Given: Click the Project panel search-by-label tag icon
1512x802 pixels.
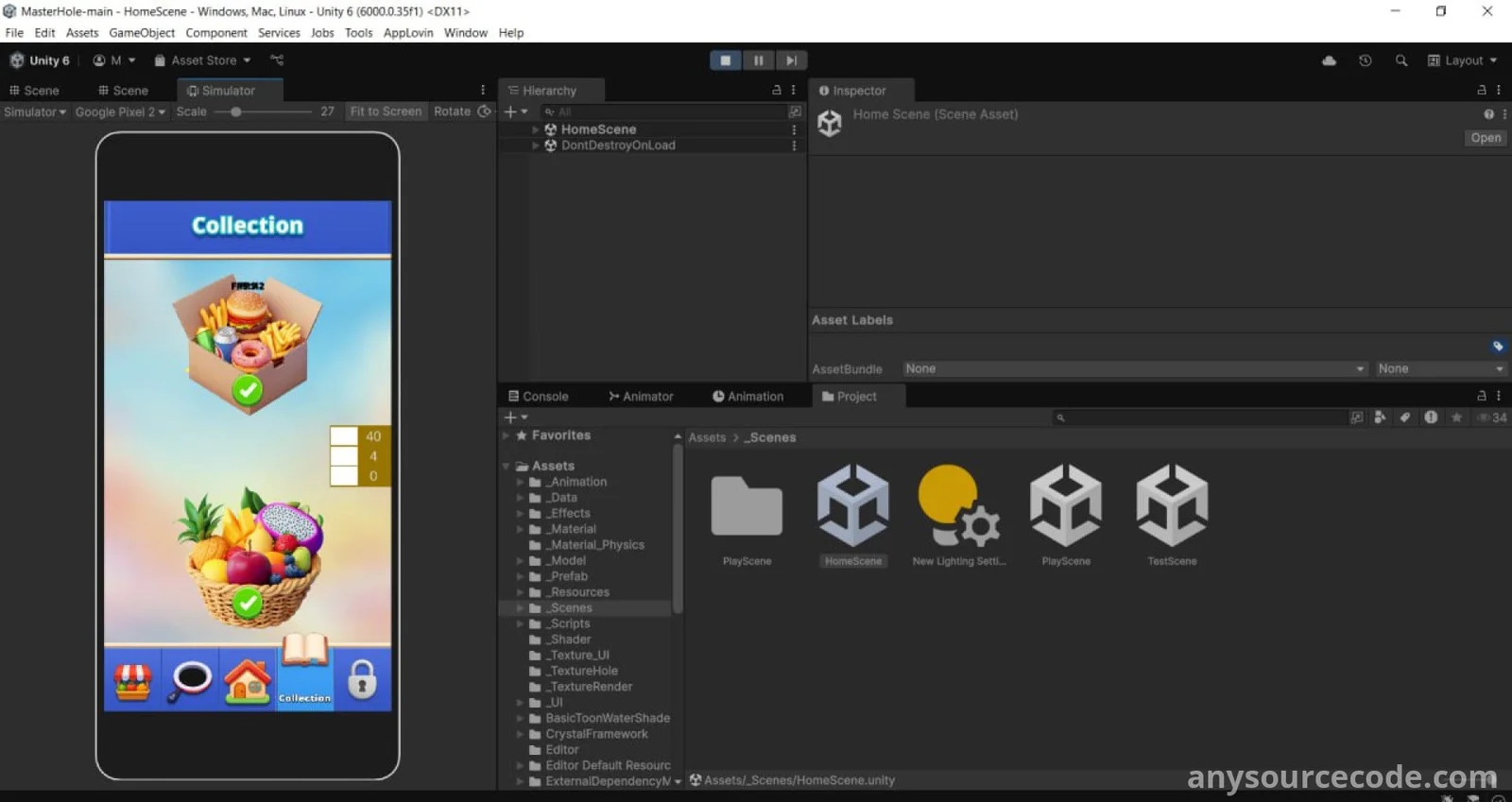Looking at the screenshot, I should [1405, 418].
